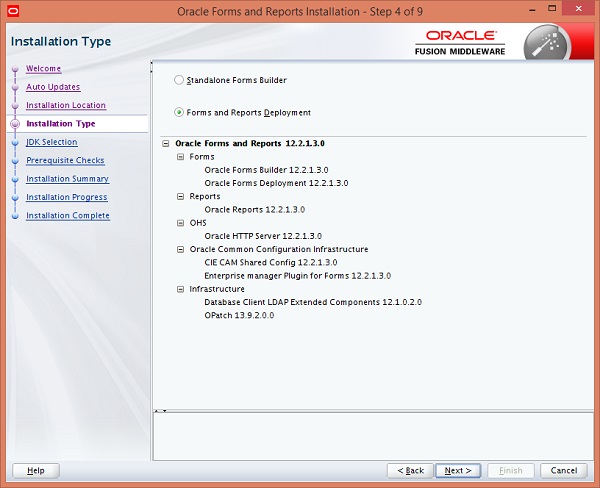Click the Next button
The height and width of the screenshot is (488, 600).
(x=458, y=470)
